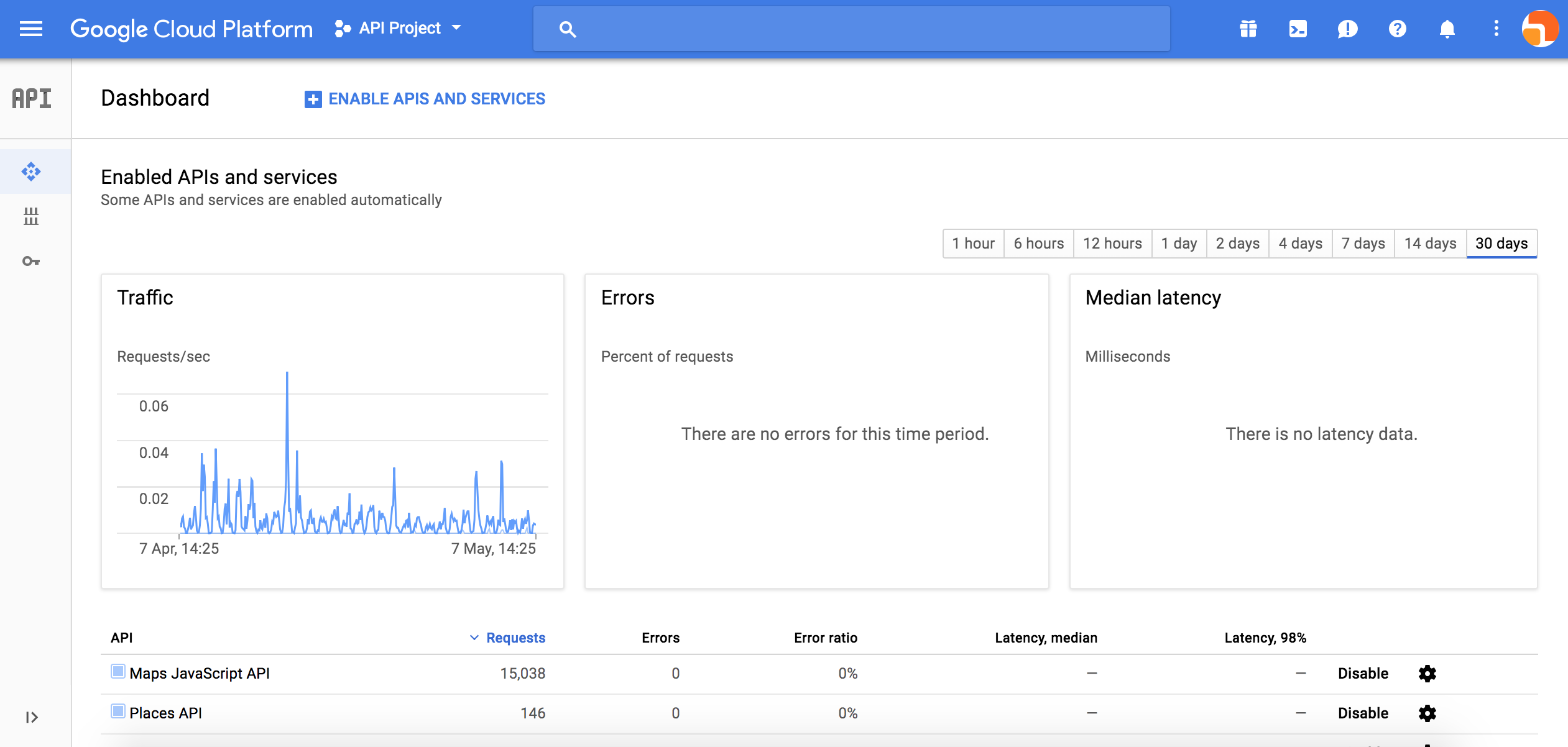1568x747 pixels.
Task: Open the API Project selector dropdown
Action: (399, 28)
